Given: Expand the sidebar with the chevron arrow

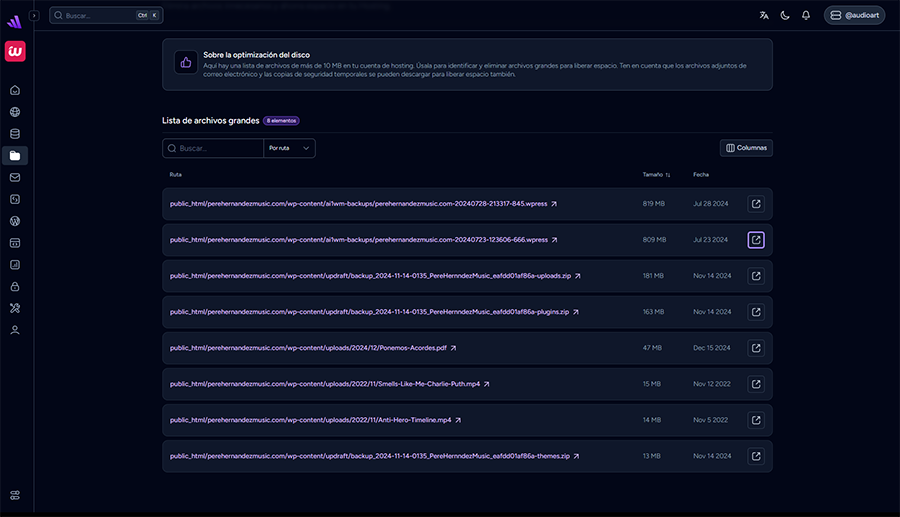Looking at the screenshot, I should [x=34, y=15].
